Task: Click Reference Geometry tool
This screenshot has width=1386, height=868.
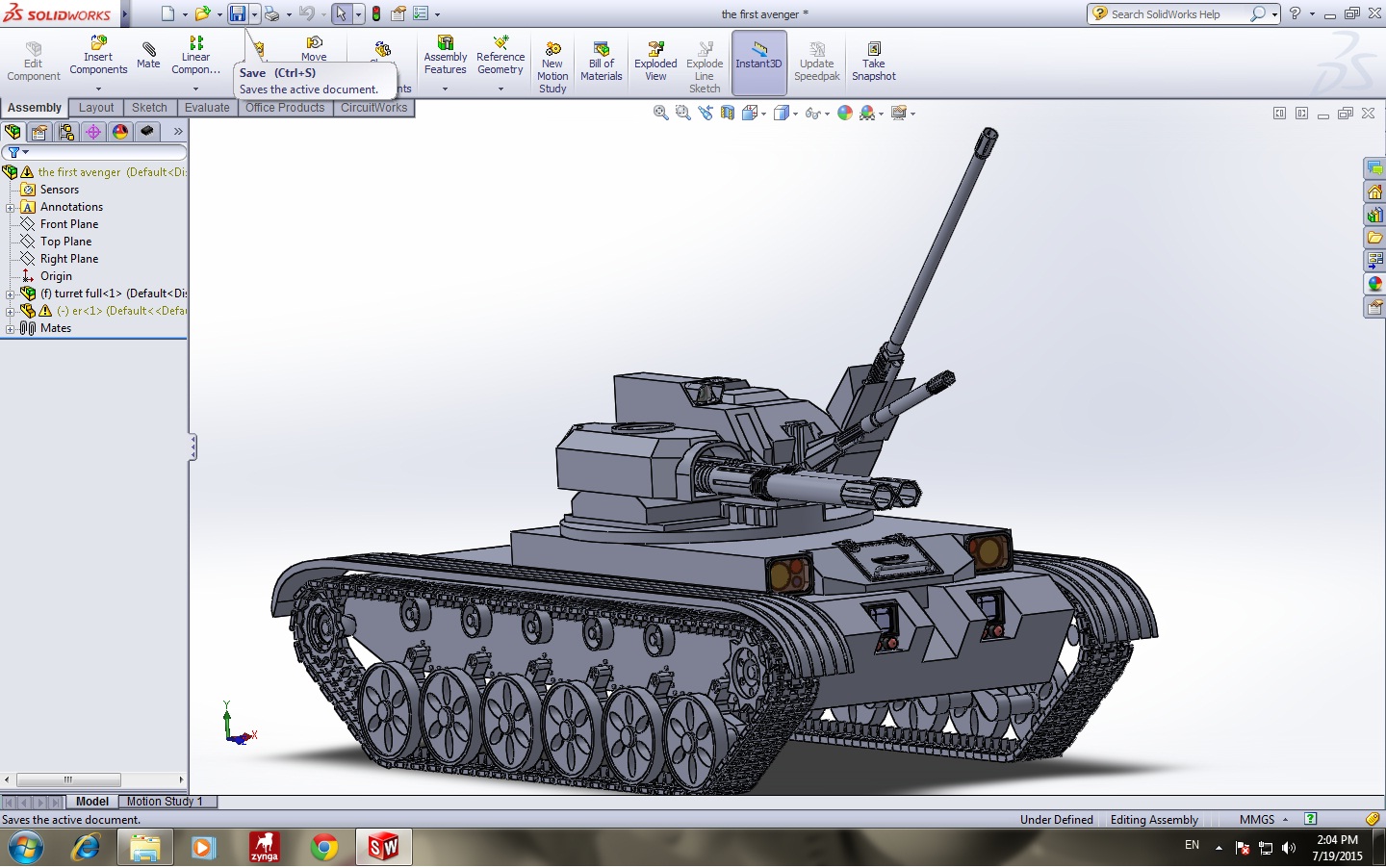Action: click(500, 56)
